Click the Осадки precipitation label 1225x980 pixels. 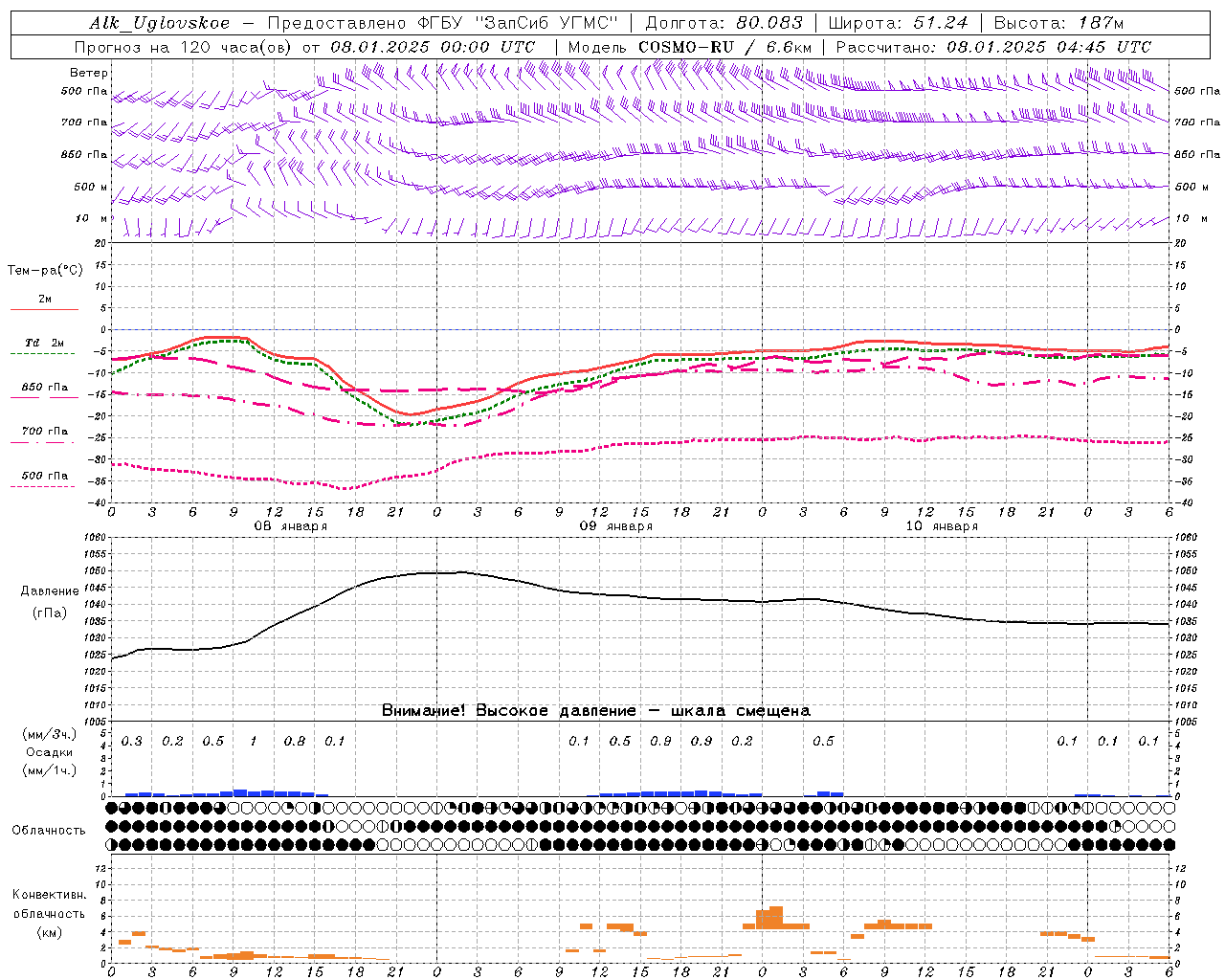50,752
